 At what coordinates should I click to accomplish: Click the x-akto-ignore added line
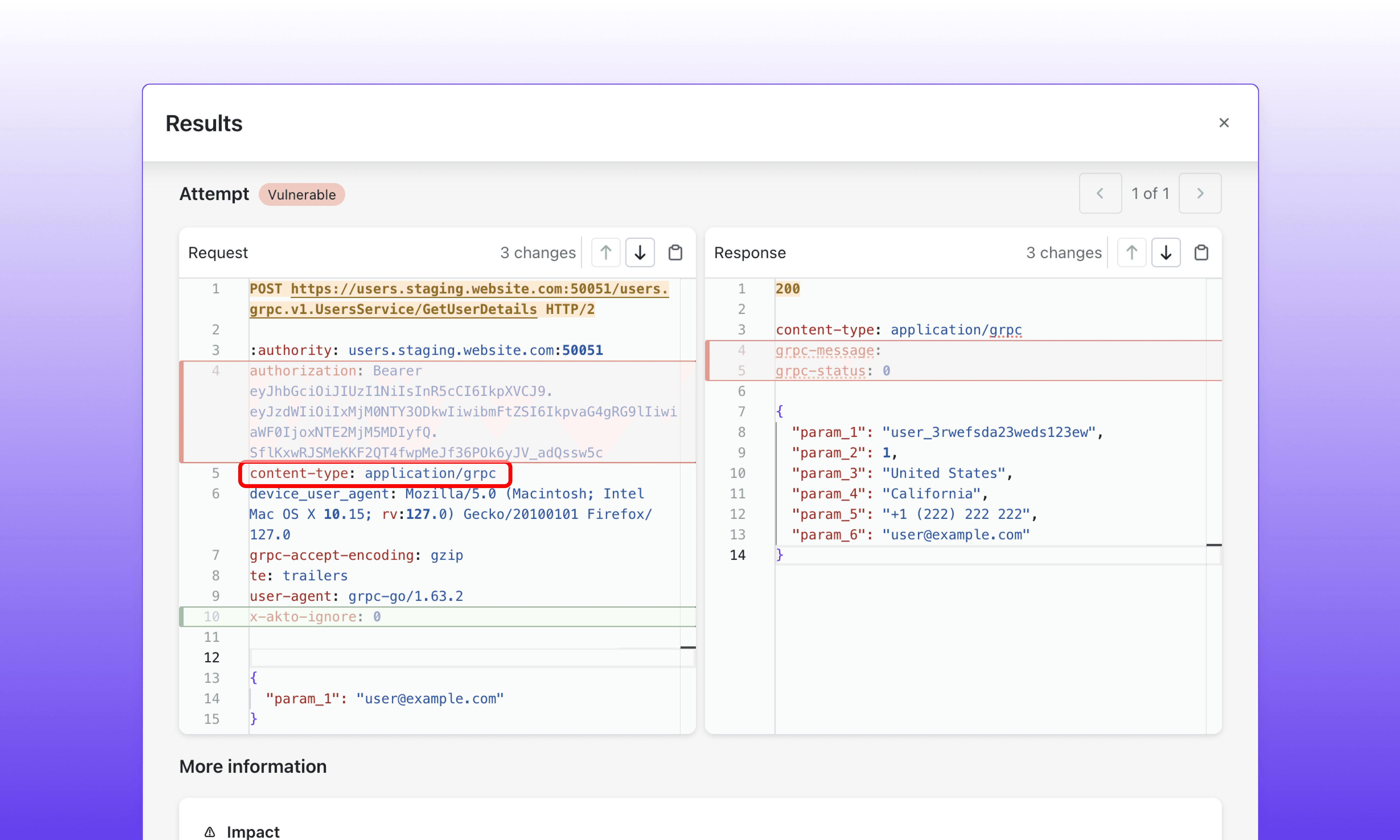pyautogui.click(x=315, y=616)
